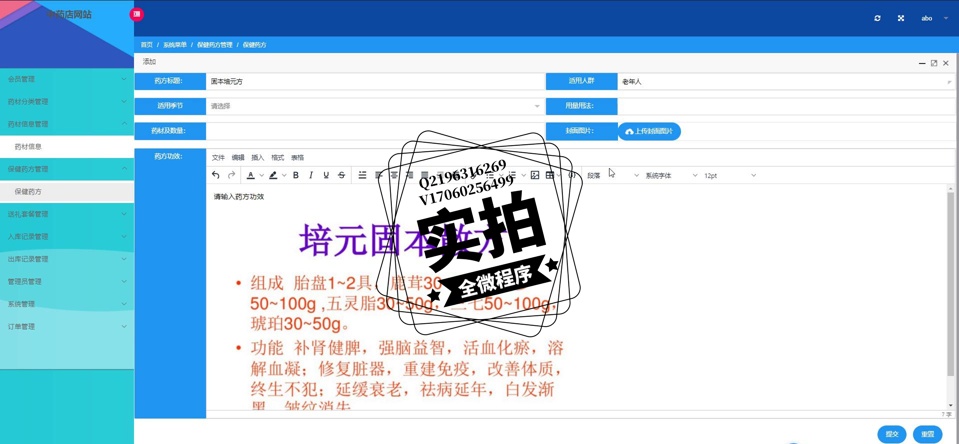The width and height of the screenshot is (959, 444).
Task: Expand 会员管理 in the sidebar
Action: (x=66, y=79)
